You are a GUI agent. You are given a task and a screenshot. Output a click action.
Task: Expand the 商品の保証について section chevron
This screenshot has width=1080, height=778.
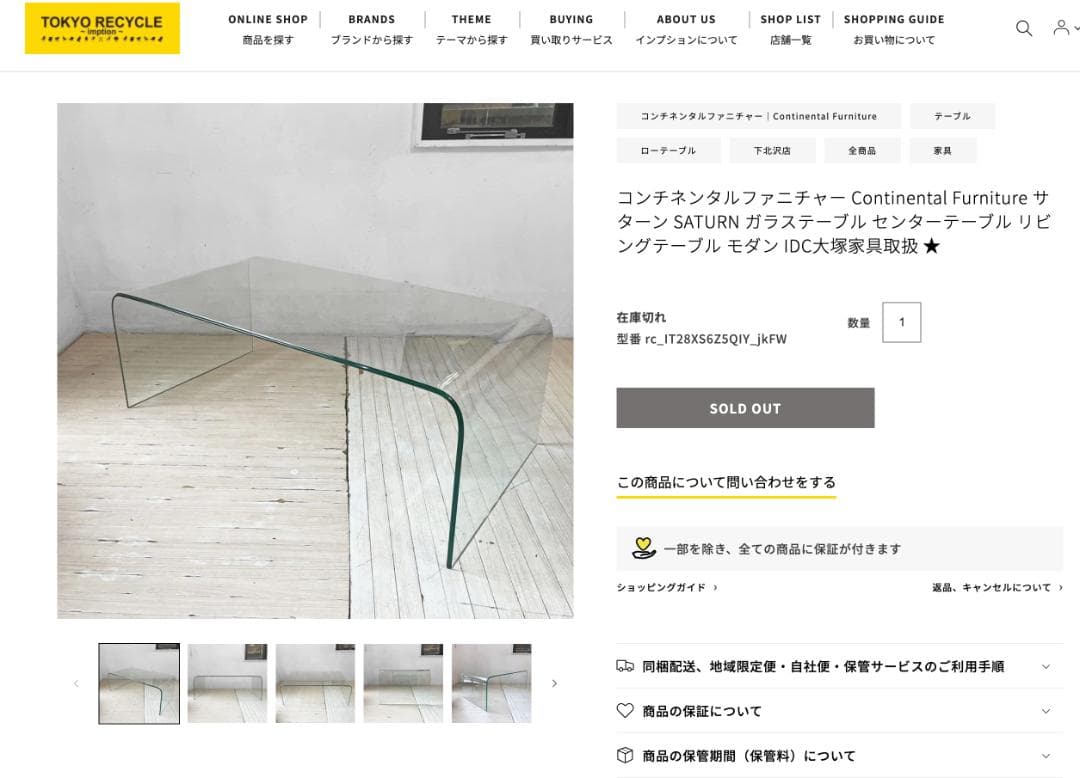tap(1046, 711)
